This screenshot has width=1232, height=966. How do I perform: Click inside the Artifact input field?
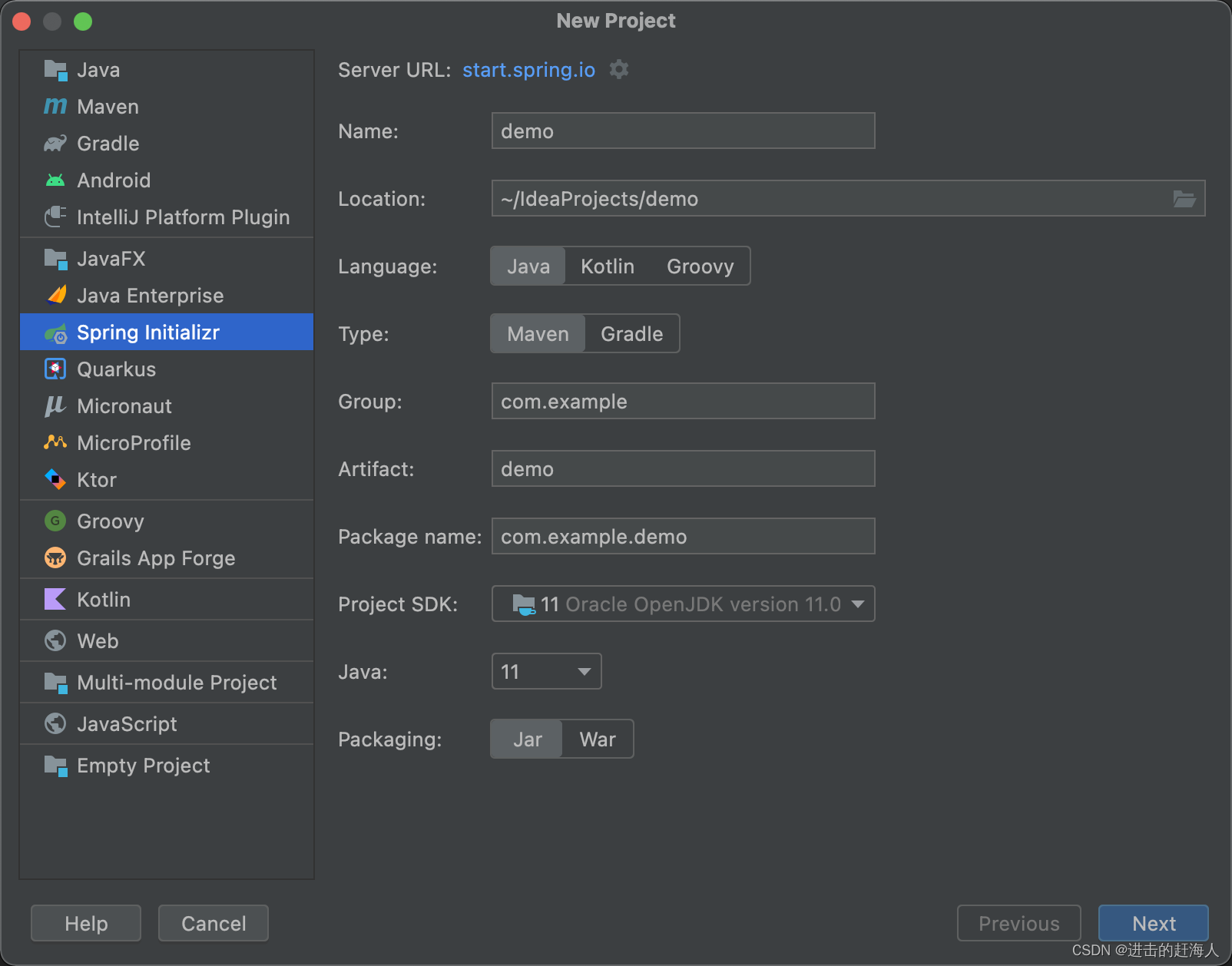(682, 468)
